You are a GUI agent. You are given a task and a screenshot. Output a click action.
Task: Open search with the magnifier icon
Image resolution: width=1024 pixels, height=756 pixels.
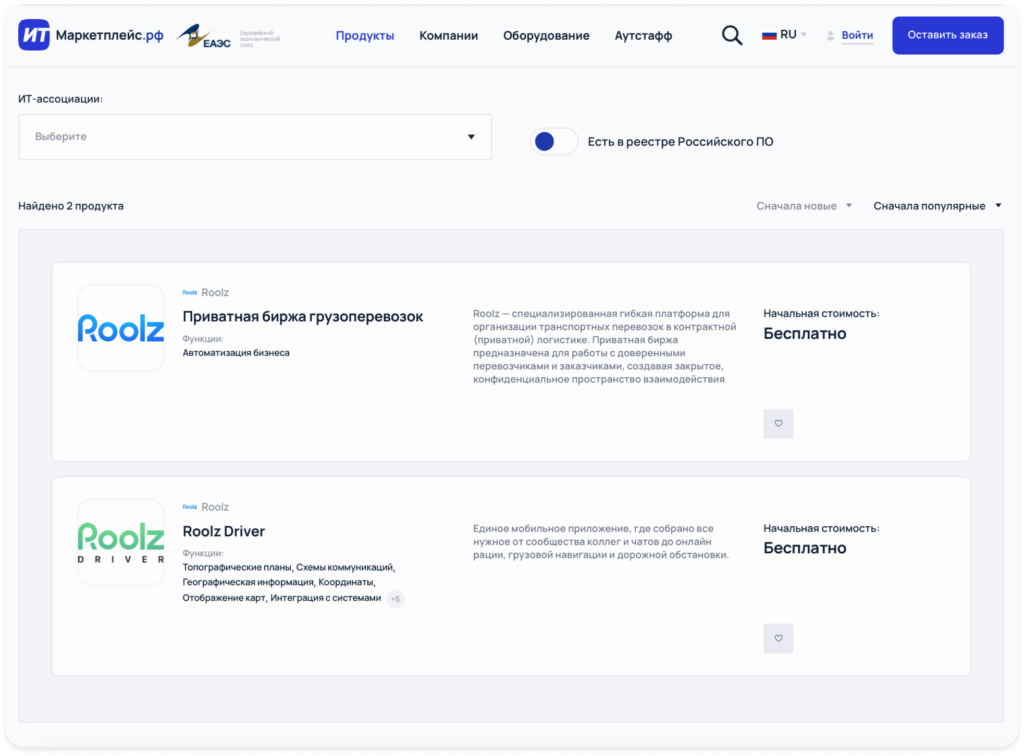[732, 35]
